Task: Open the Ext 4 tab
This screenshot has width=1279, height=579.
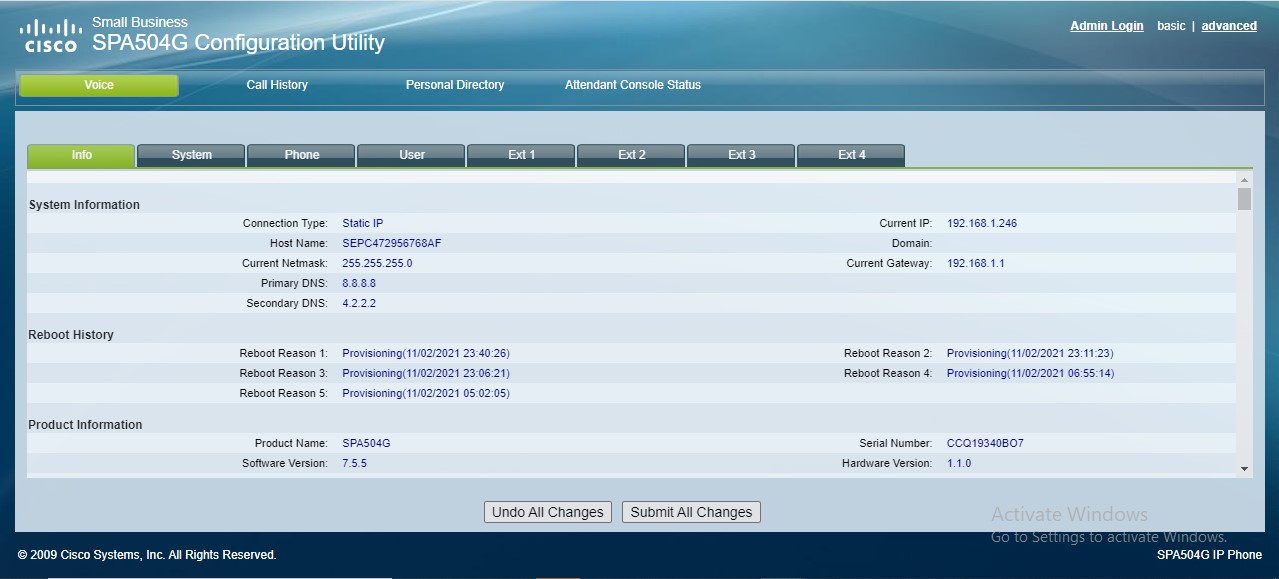Action: tap(851, 155)
